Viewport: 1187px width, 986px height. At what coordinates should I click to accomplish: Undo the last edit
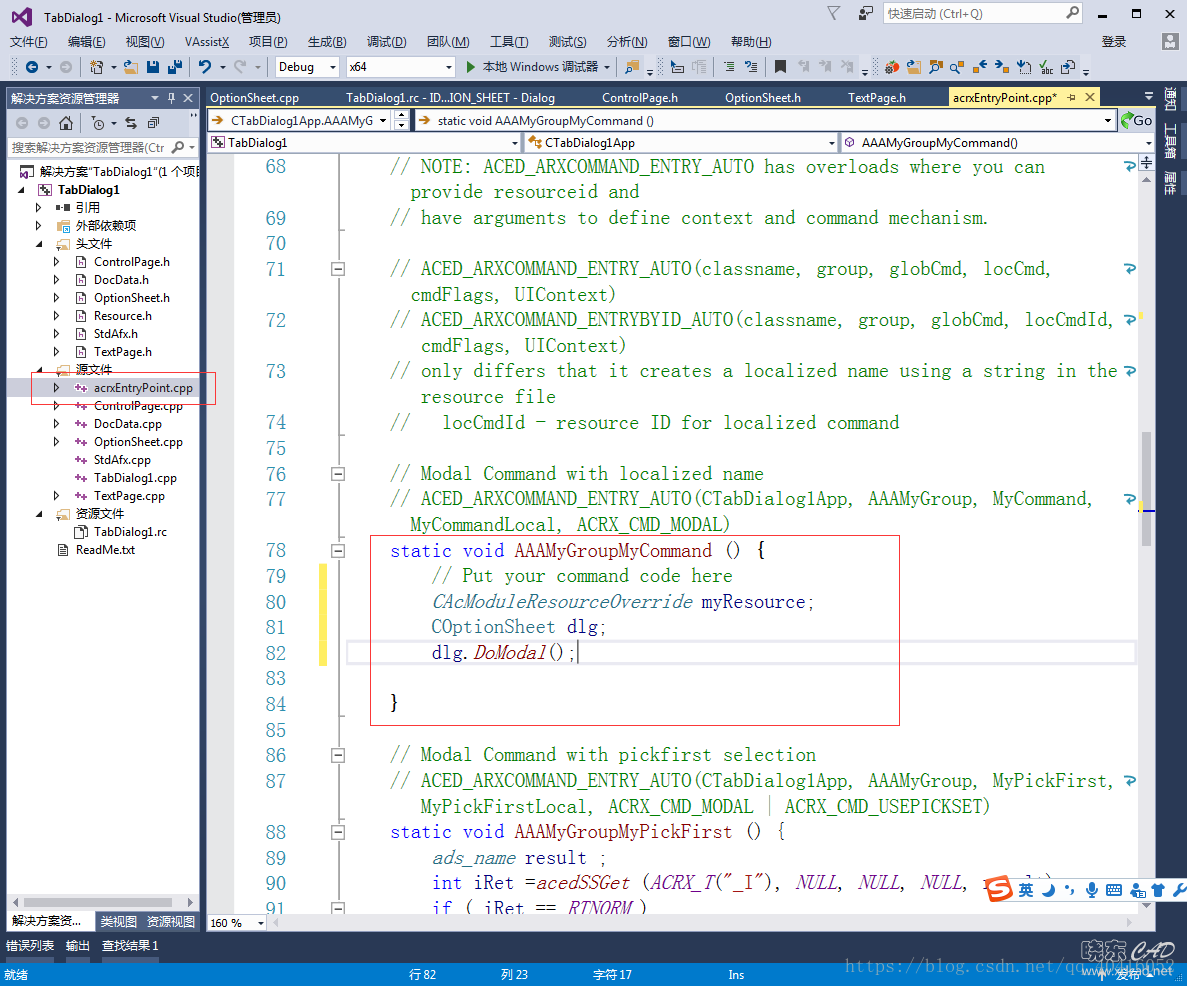[205, 67]
